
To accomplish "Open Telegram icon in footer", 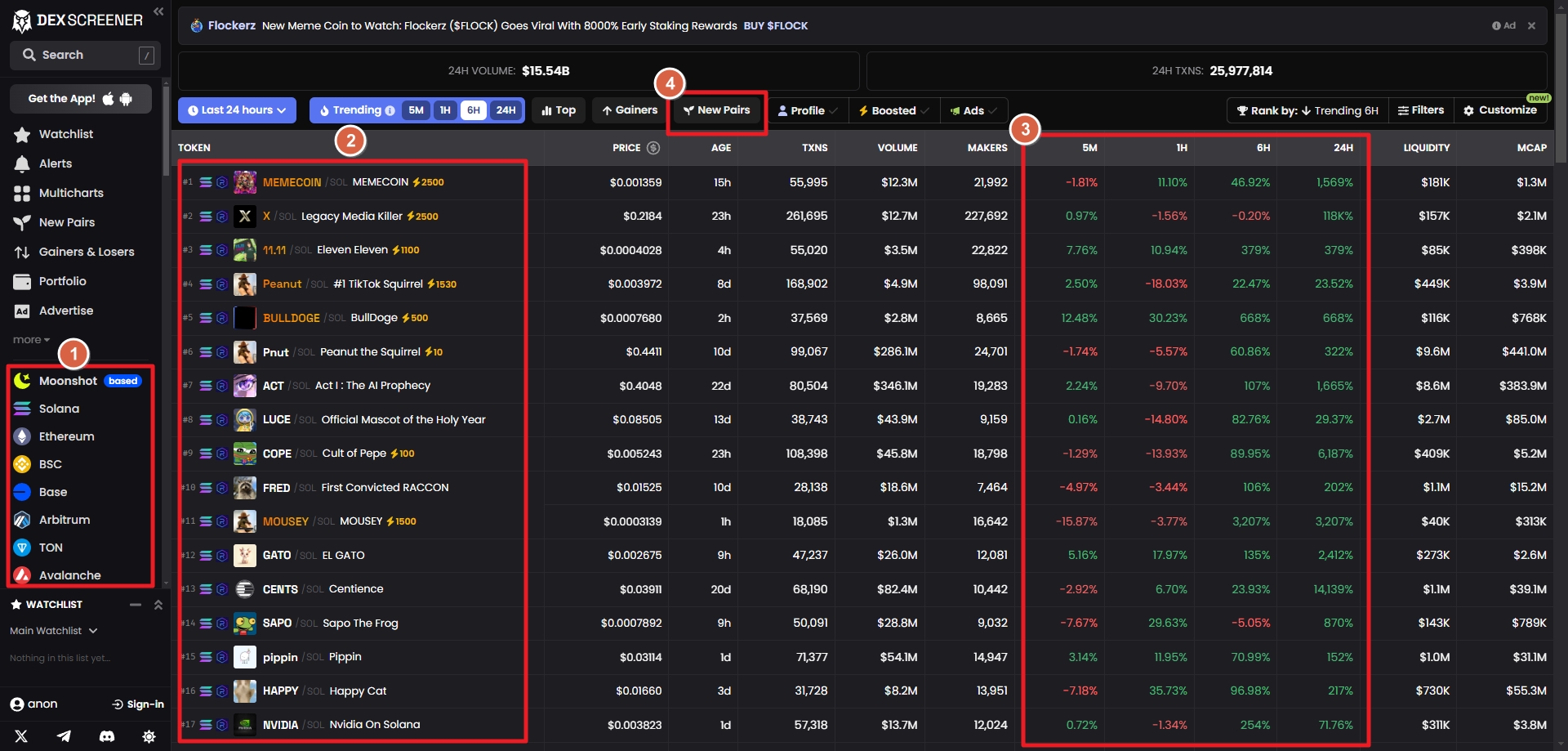I will tap(64, 736).
